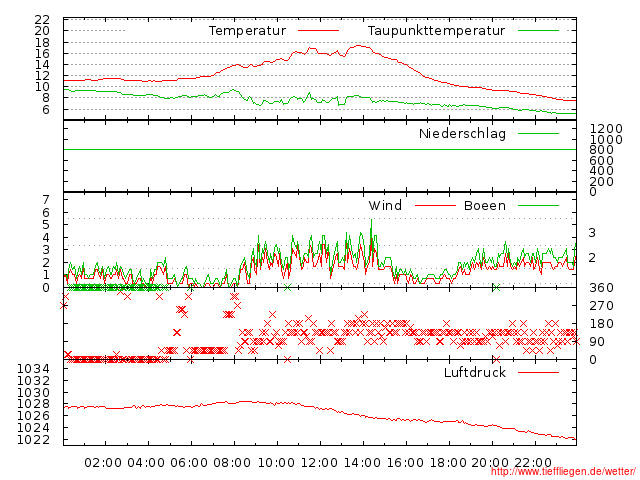The image size is (640, 480).
Task: Click the 16:00 time axis label
Action: [x=405, y=463]
